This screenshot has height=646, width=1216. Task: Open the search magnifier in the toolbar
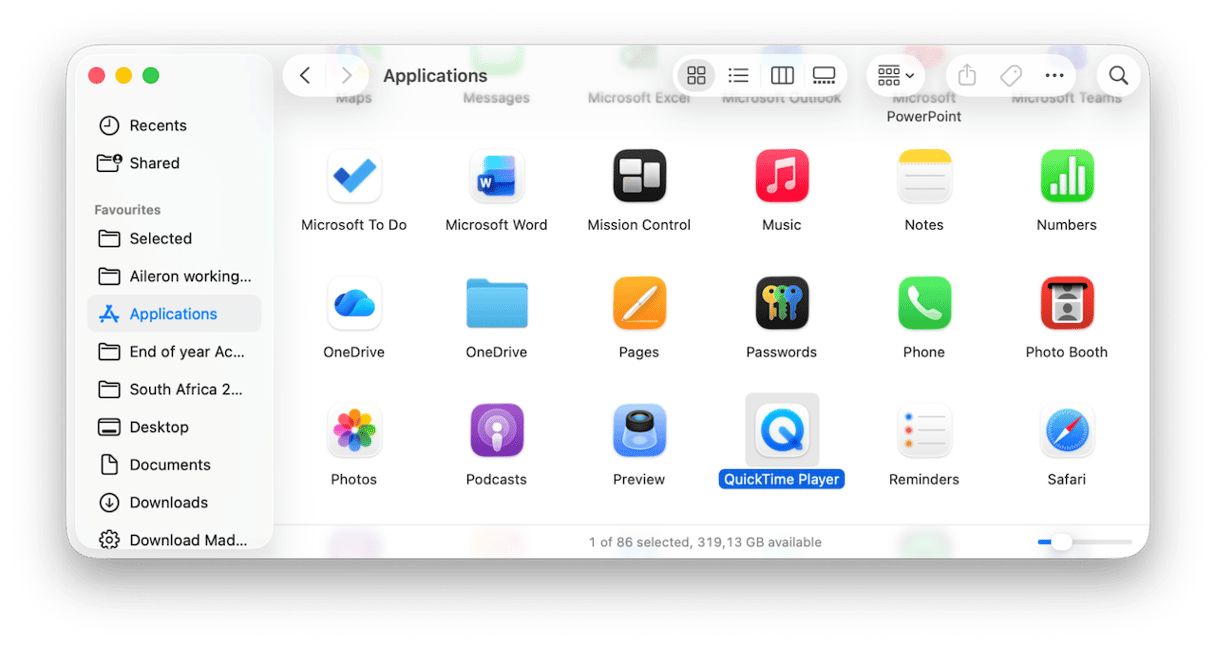point(1119,75)
